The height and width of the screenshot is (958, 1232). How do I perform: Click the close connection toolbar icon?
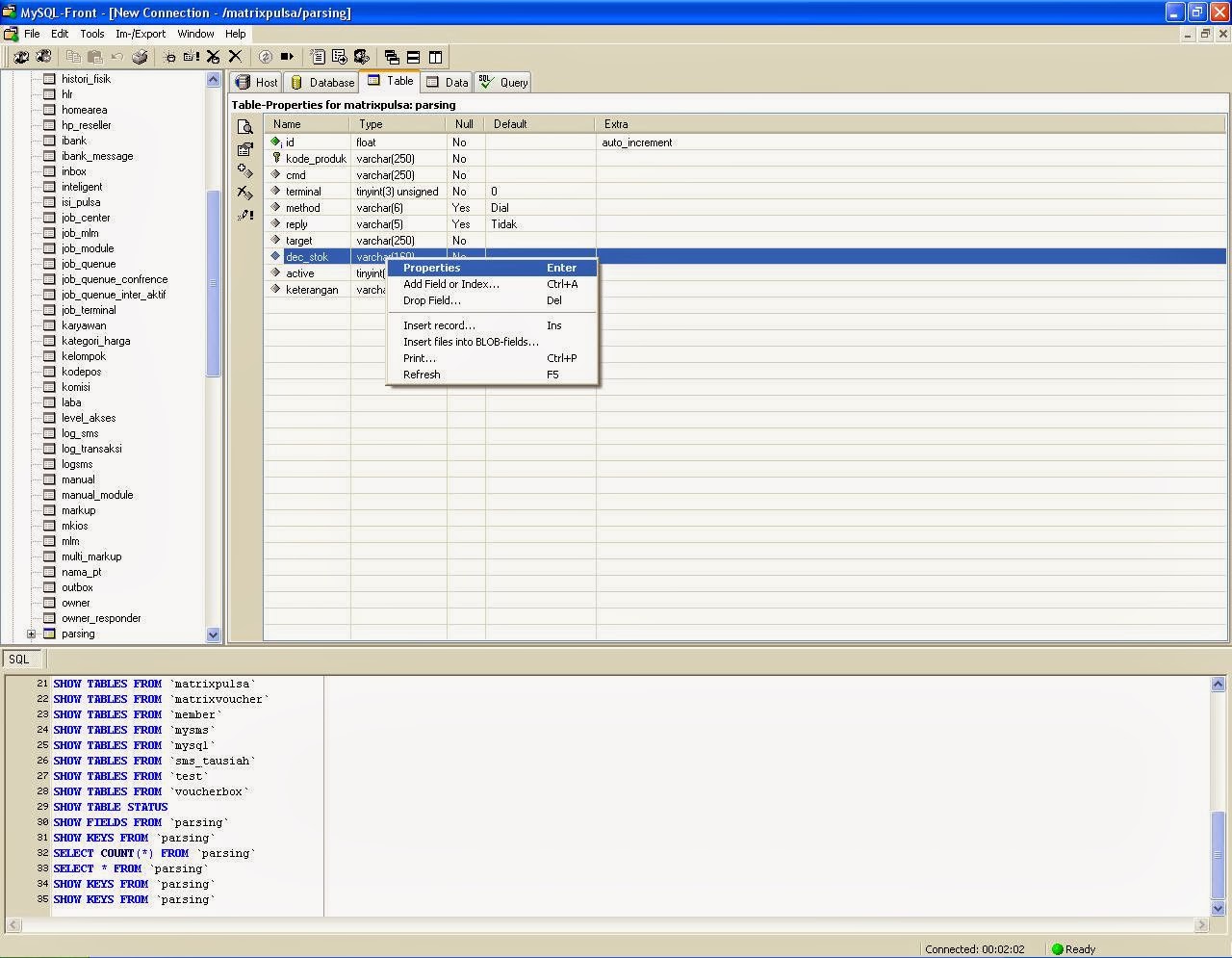(43, 57)
